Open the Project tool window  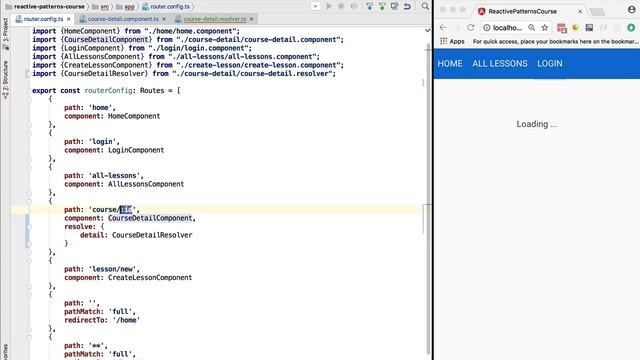tap(5, 33)
